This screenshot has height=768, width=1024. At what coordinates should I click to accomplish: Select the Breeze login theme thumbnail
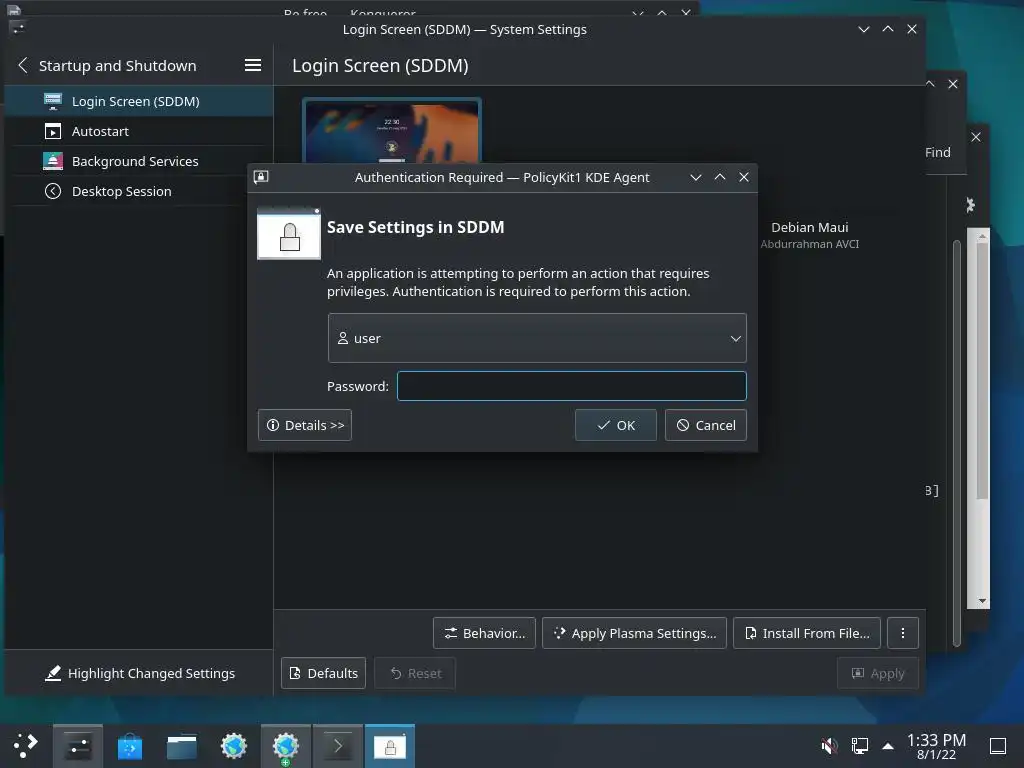(x=392, y=131)
